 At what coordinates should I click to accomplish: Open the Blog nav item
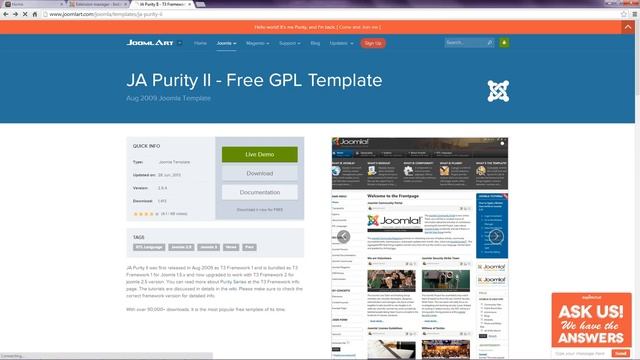[315, 43]
